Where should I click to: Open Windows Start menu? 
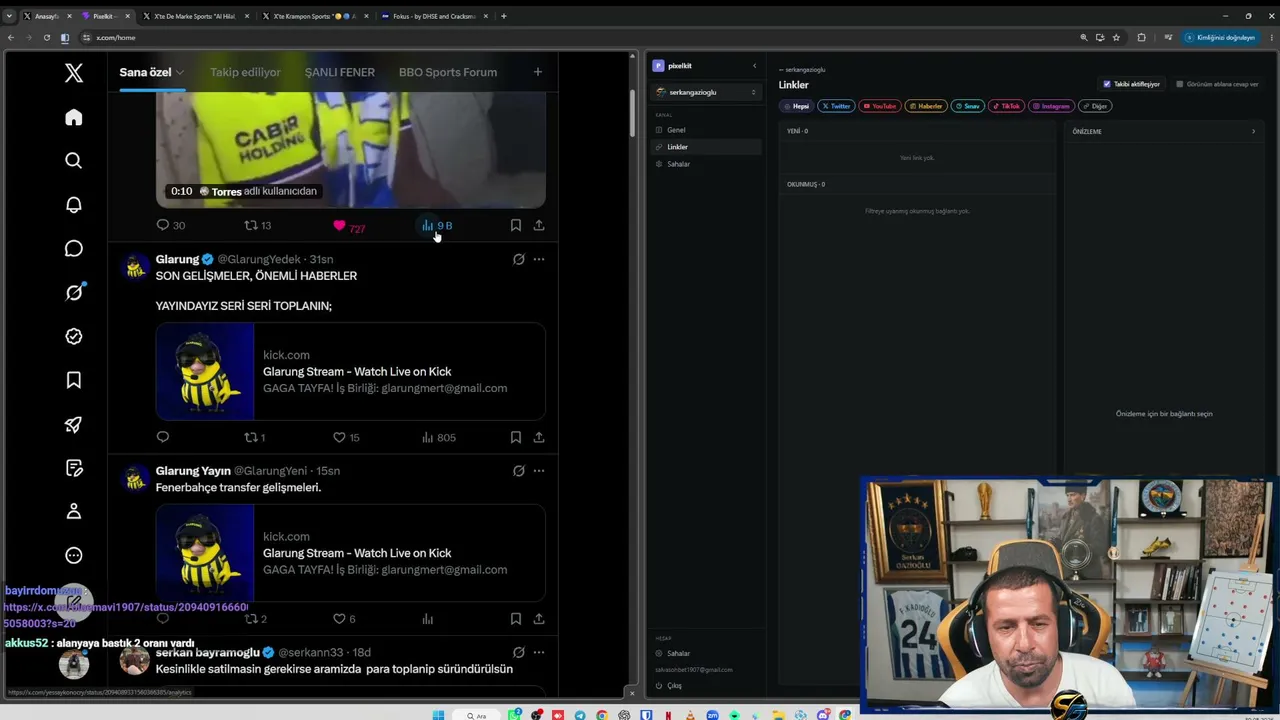click(x=438, y=715)
